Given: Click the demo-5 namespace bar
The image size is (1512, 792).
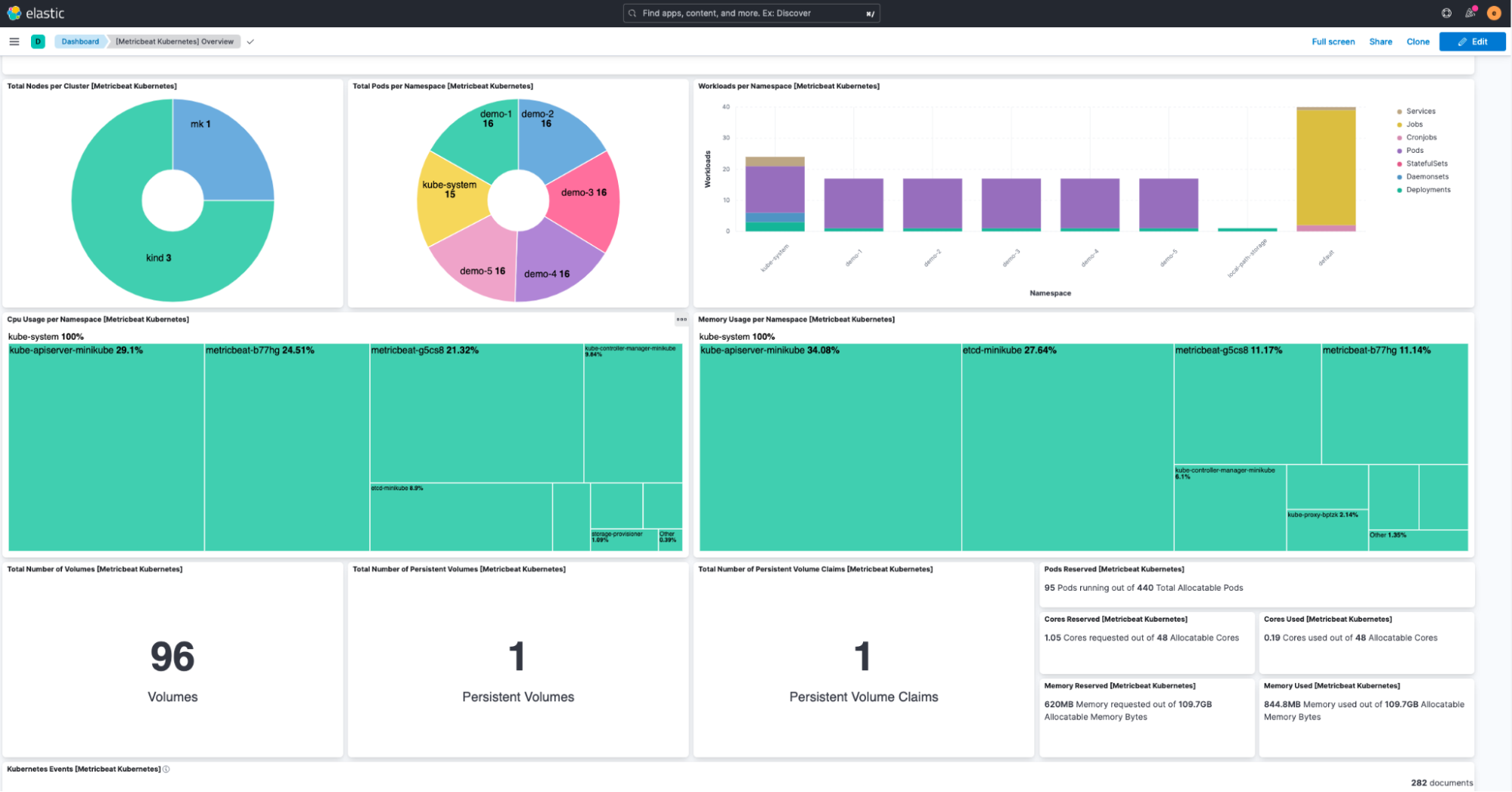Looking at the screenshot, I should pyautogui.click(x=1168, y=203).
